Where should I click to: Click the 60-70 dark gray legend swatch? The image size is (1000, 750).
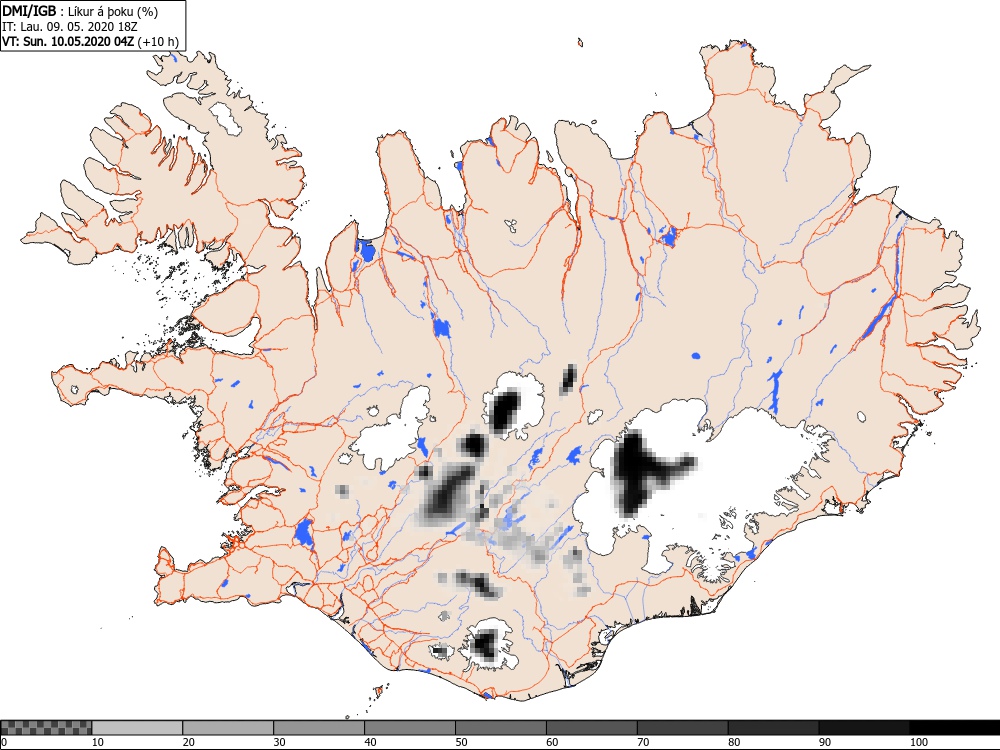click(591, 728)
